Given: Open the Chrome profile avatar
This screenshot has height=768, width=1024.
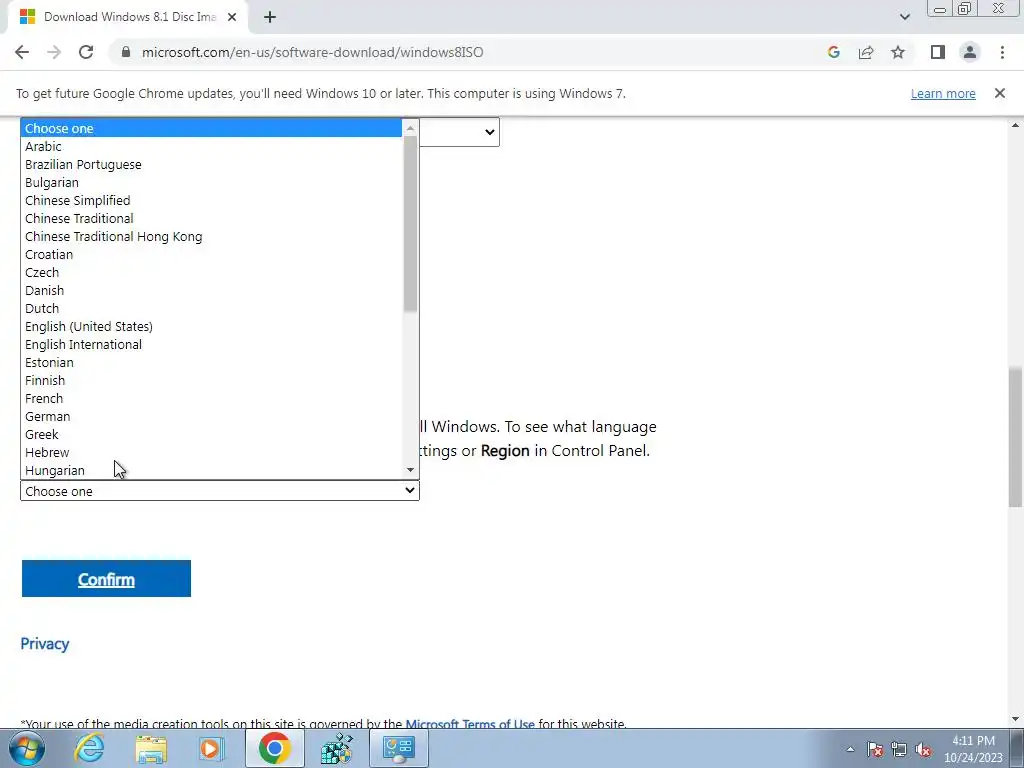Looking at the screenshot, I should point(970,52).
